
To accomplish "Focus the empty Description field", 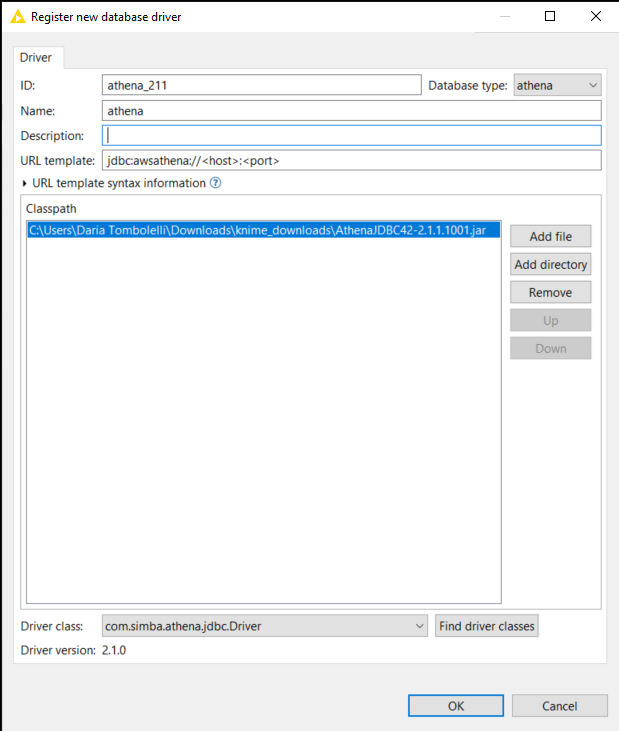I will pos(351,136).
